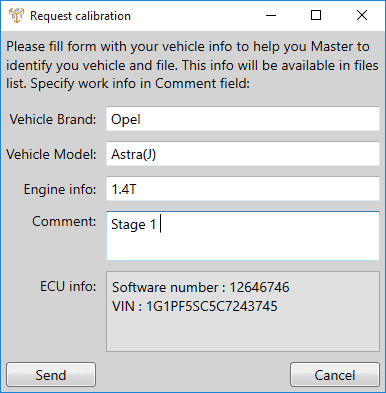Click the VIN line in ECU info

click(x=195, y=306)
